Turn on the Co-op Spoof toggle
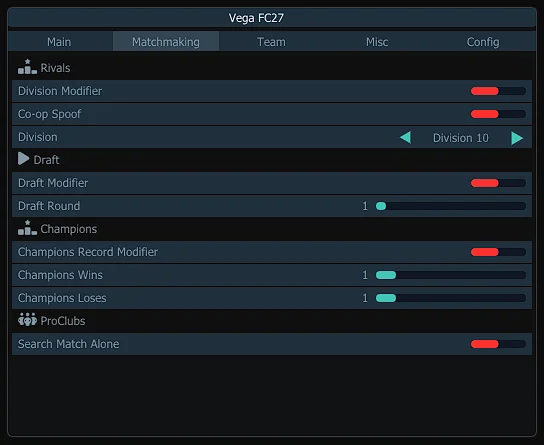This screenshot has width=544, height=445. (x=498, y=114)
